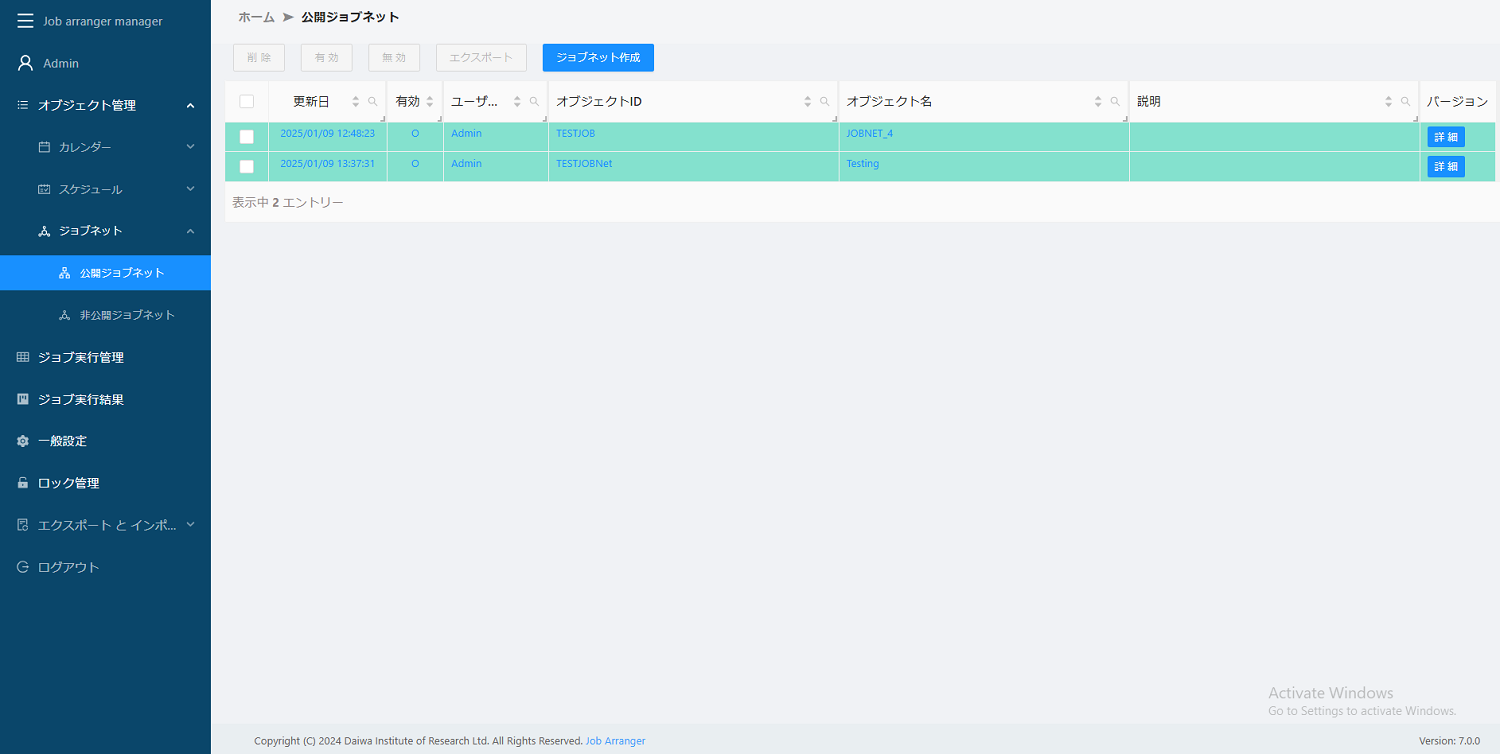Viewport: 1500px width, 754px height.
Task: Open the TESTJOB object ID link
Action: click(575, 132)
